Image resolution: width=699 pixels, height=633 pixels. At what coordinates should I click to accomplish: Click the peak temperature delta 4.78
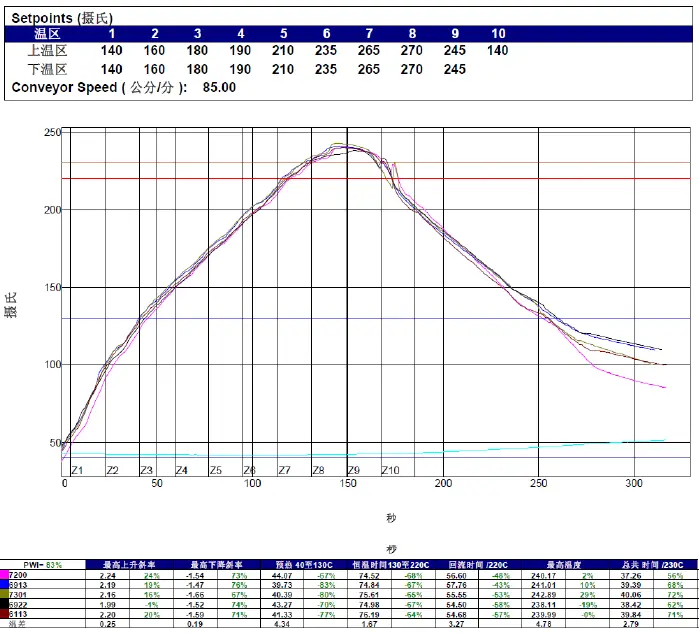(x=543, y=625)
